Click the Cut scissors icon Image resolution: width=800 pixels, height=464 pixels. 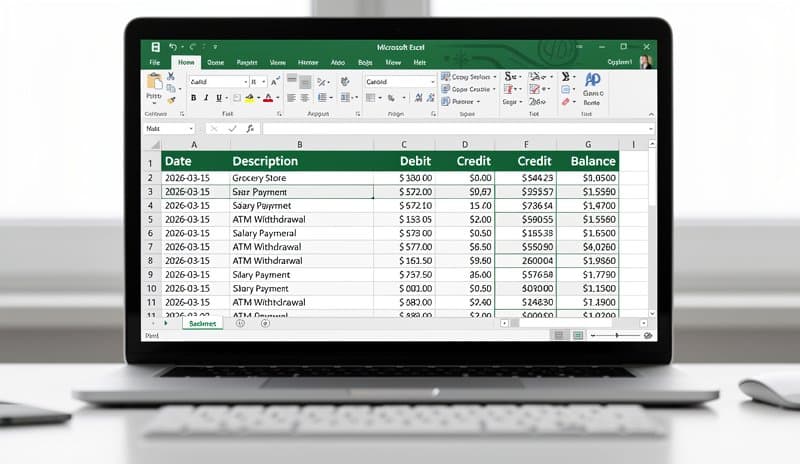[171, 77]
